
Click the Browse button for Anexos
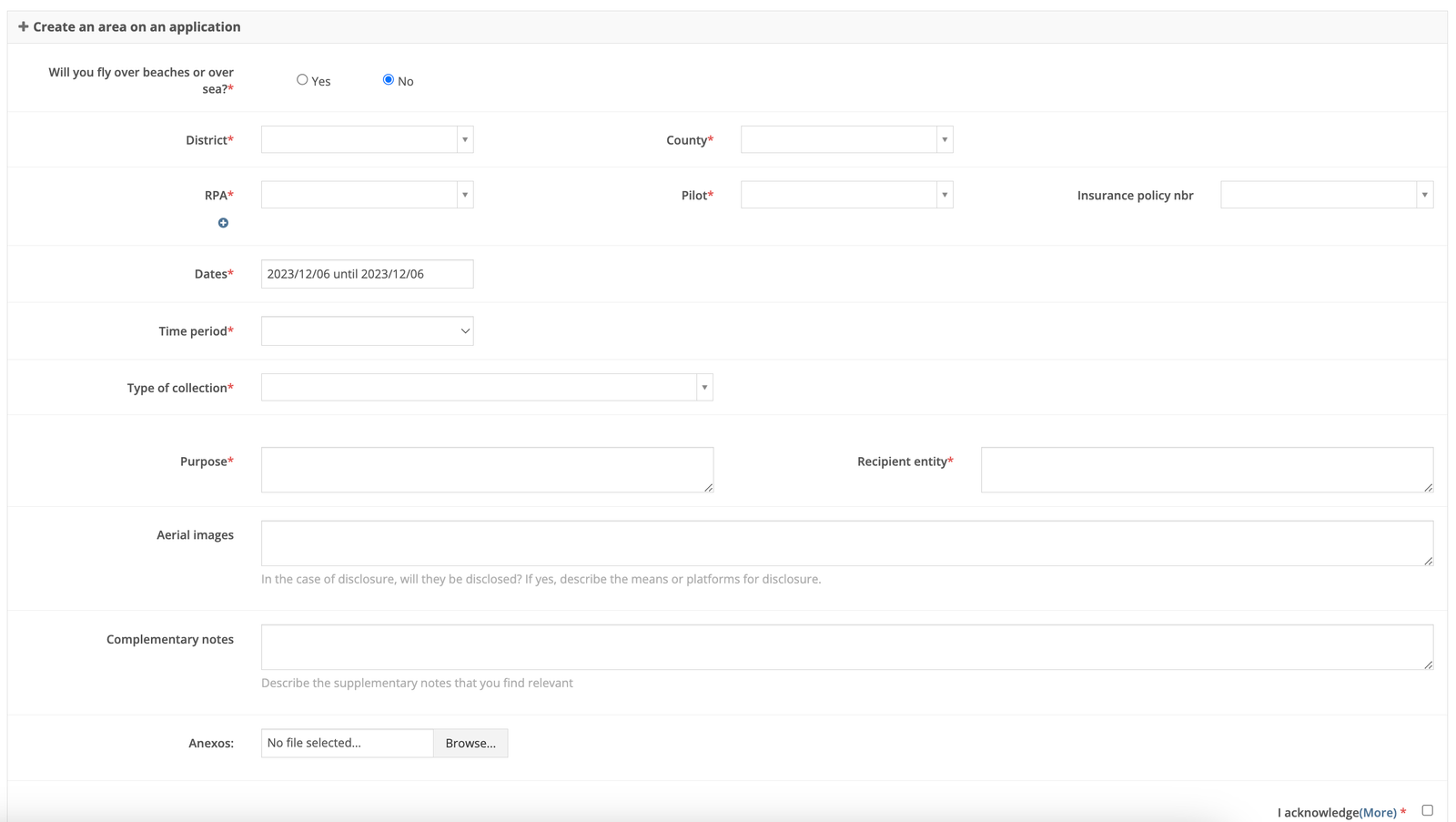coord(470,743)
